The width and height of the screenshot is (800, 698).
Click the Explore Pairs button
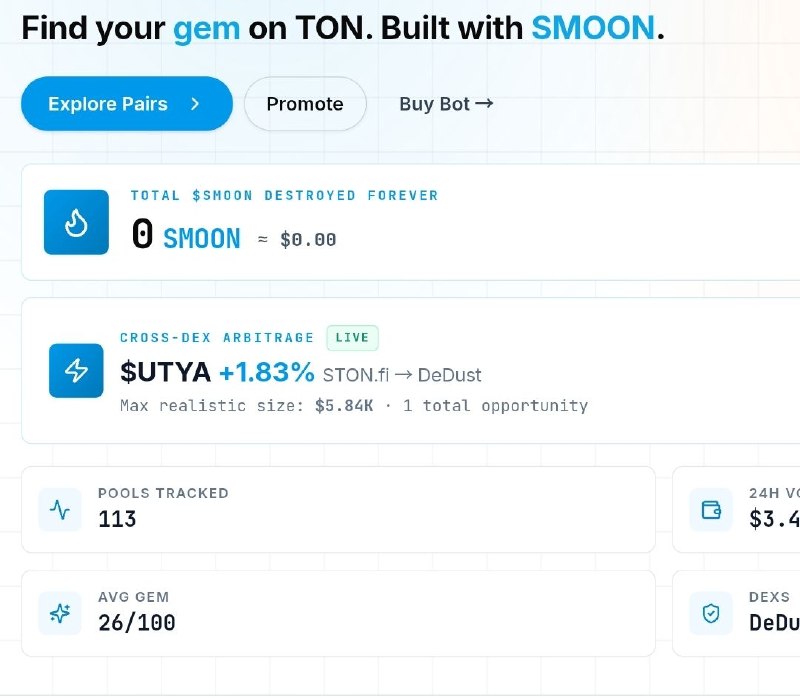[x=127, y=104]
